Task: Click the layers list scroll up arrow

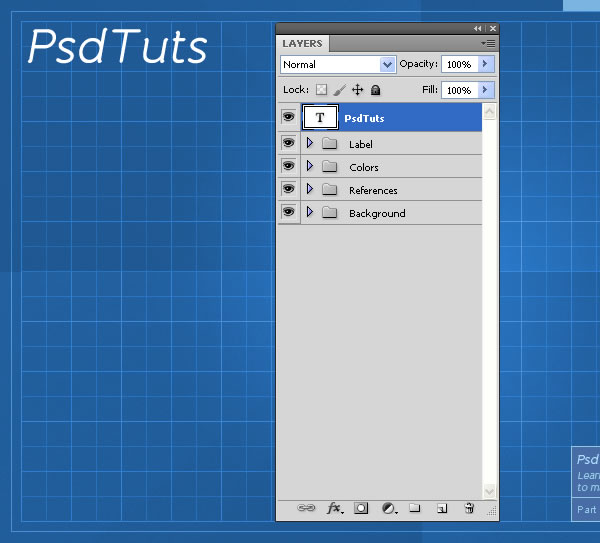Action: point(489,112)
